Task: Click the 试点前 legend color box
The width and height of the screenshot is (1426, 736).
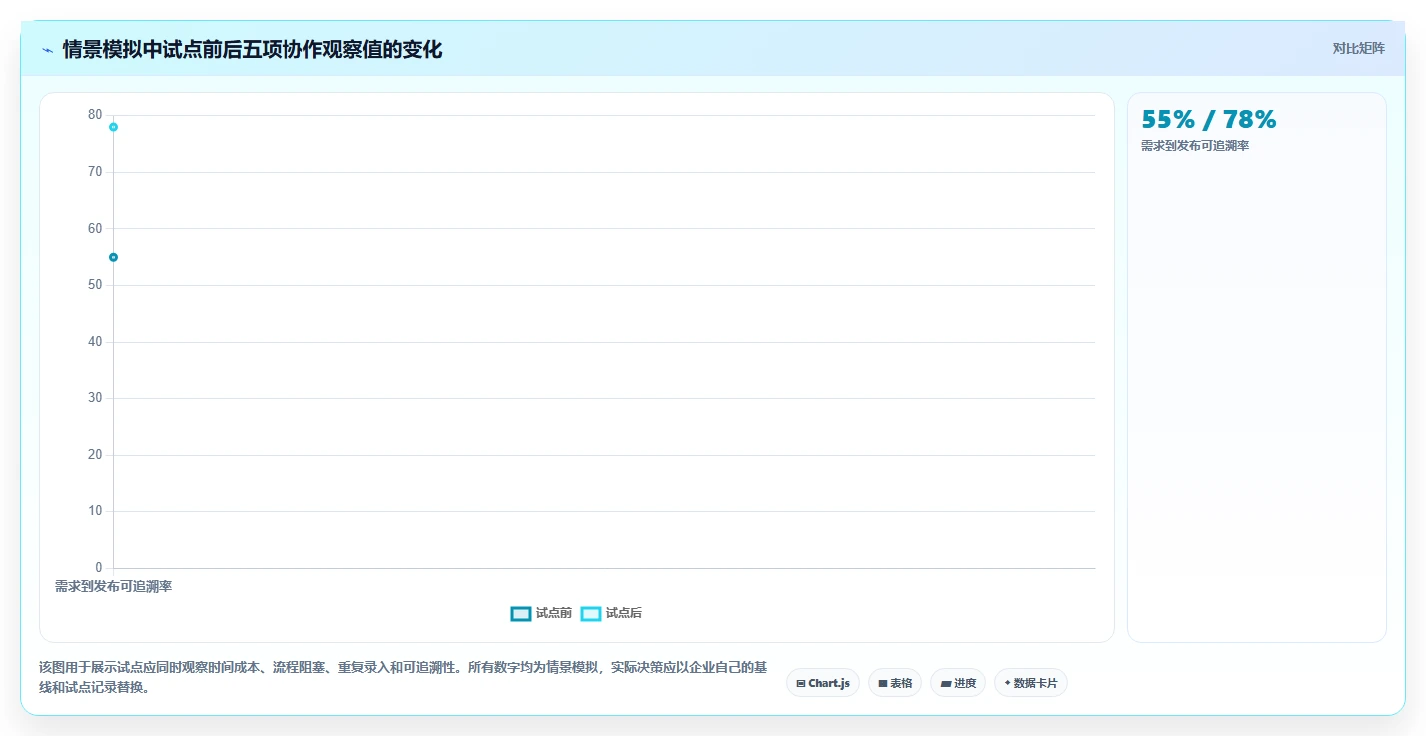Action: point(521,613)
